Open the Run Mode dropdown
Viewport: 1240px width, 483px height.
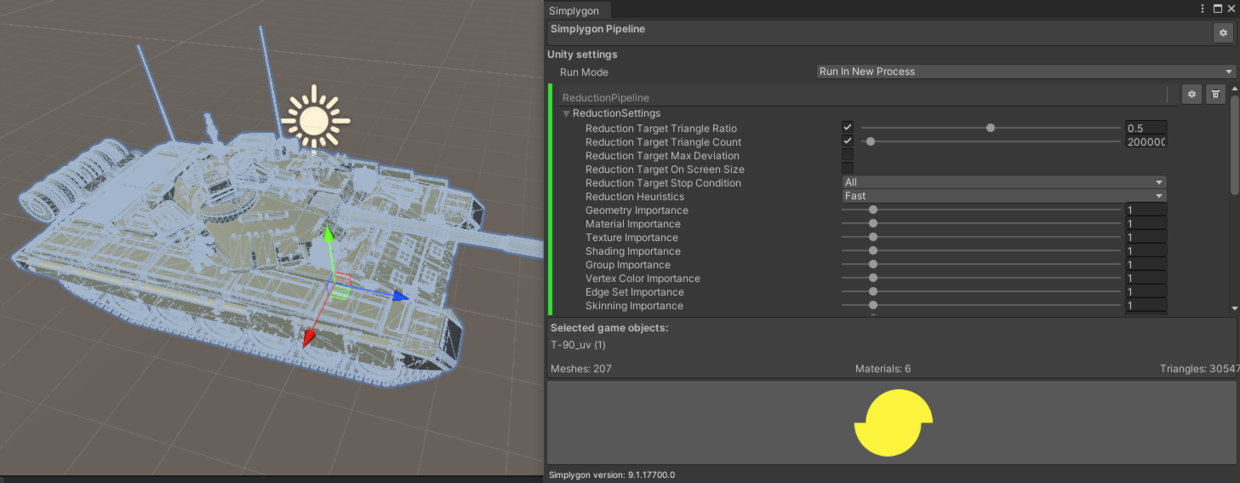click(x=1026, y=72)
